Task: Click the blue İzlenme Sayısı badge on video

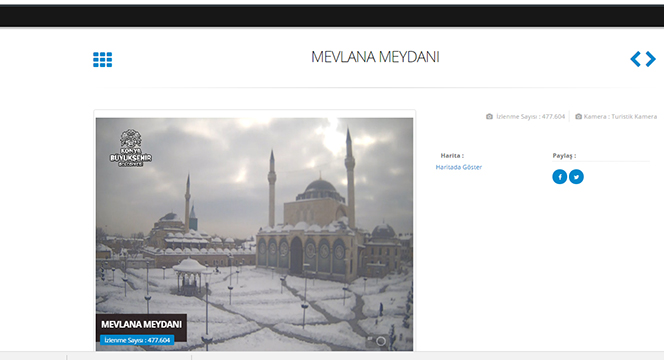Action: [x=137, y=340]
